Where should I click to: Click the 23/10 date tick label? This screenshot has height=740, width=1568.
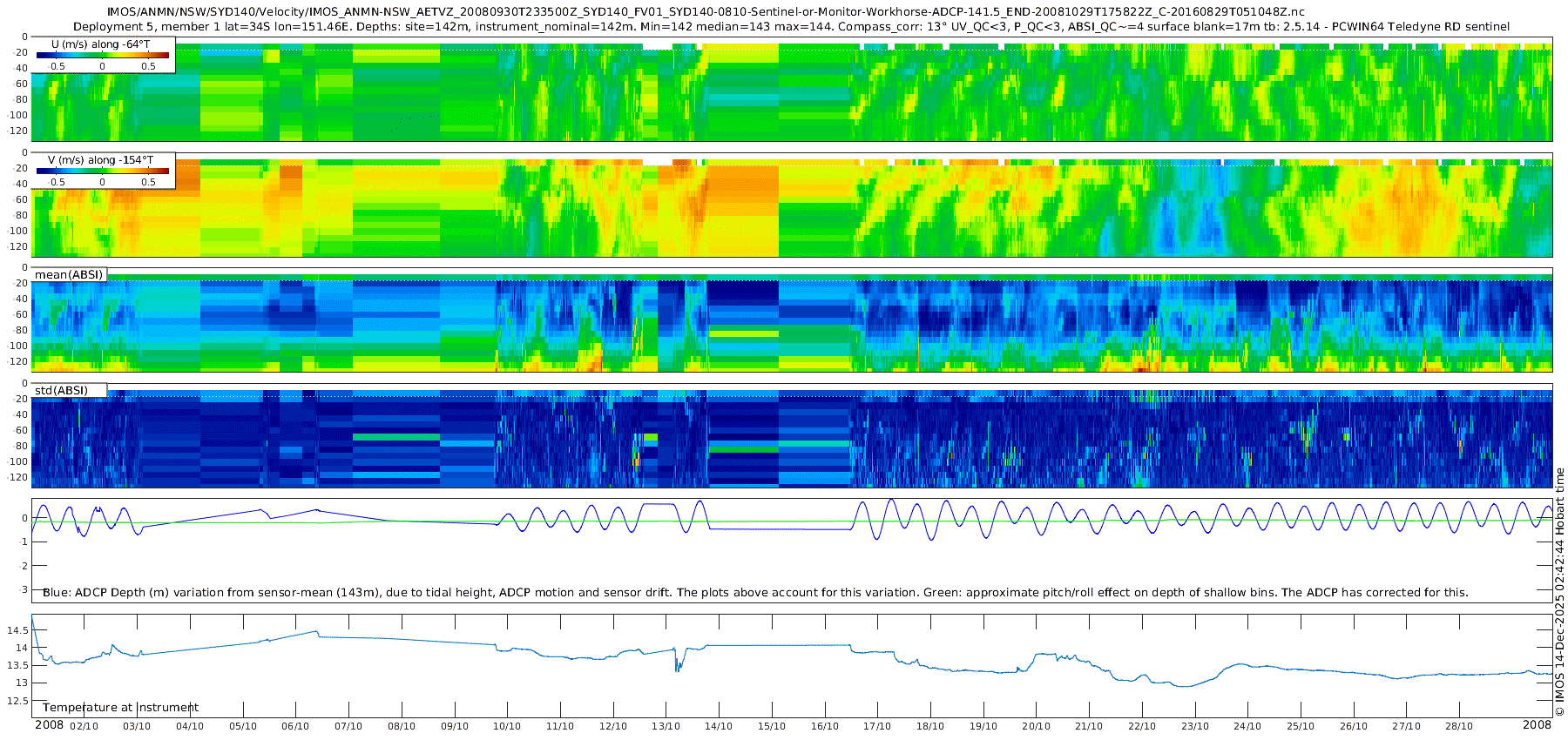coord(1194,726)
